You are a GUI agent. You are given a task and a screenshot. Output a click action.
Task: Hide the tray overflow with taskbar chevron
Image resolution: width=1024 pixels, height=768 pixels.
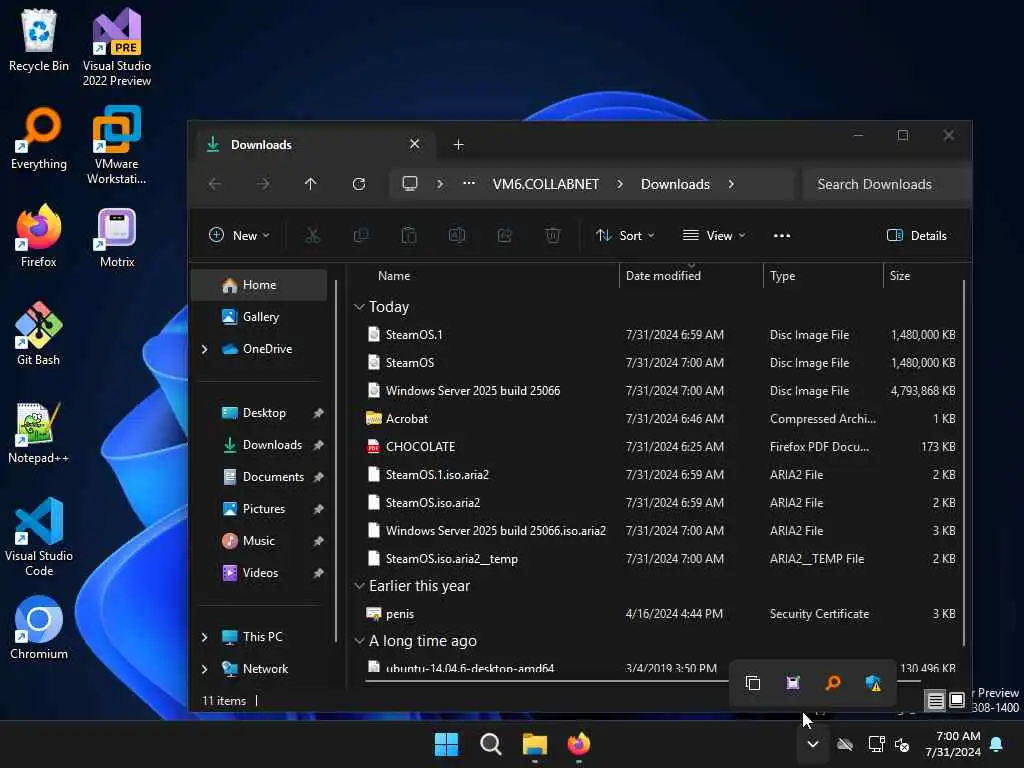pyautogui.click(x=813, y=744)
